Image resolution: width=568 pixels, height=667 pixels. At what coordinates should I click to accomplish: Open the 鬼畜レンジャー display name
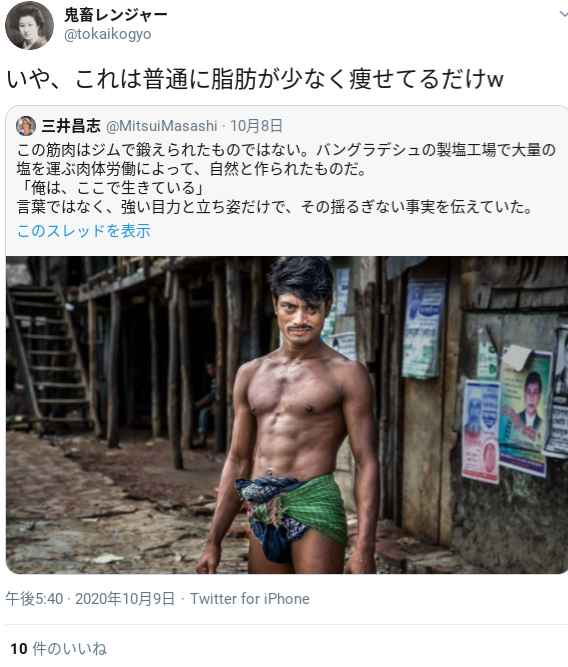pos(116,15)
